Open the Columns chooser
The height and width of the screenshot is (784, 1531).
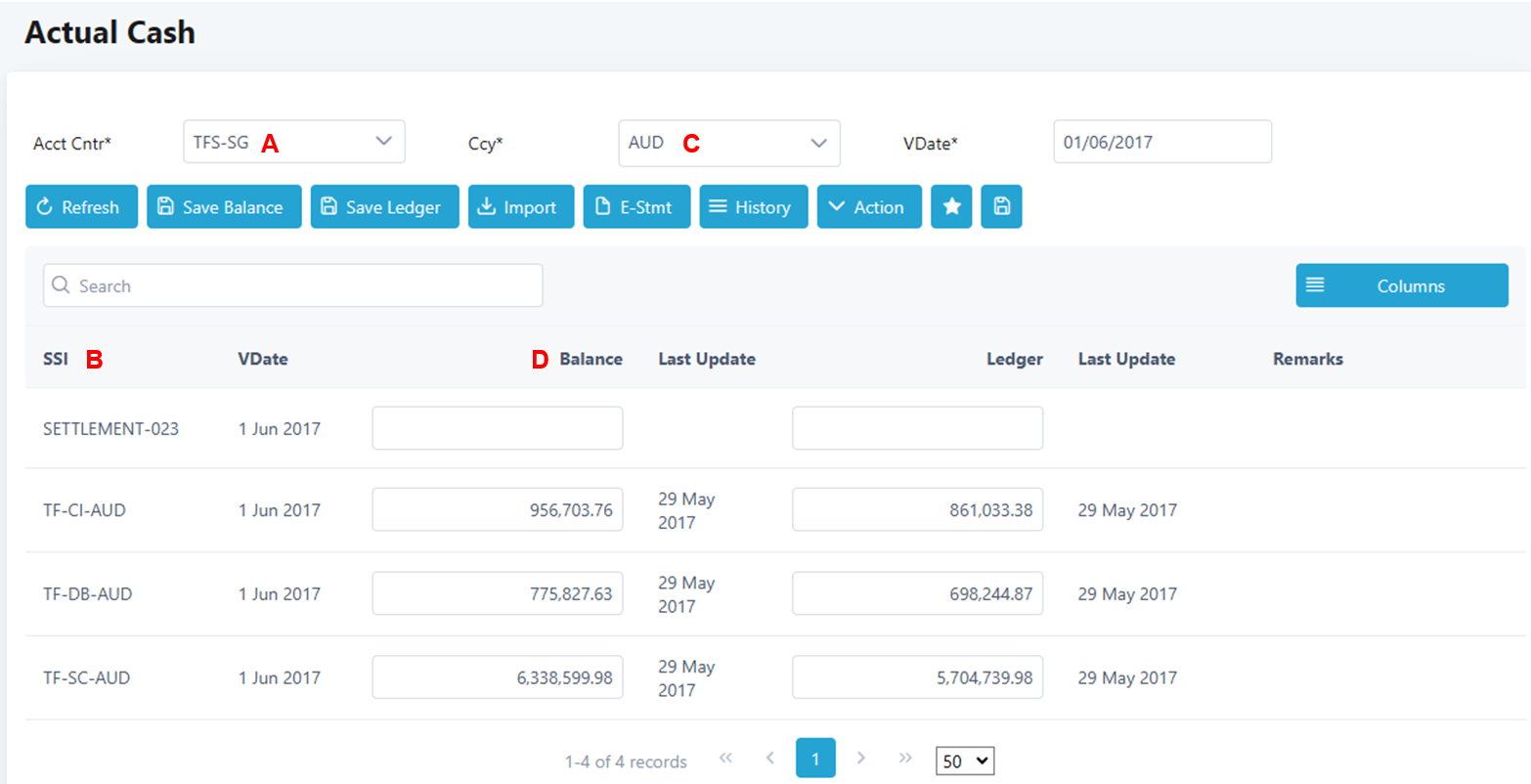(1401, 285)
